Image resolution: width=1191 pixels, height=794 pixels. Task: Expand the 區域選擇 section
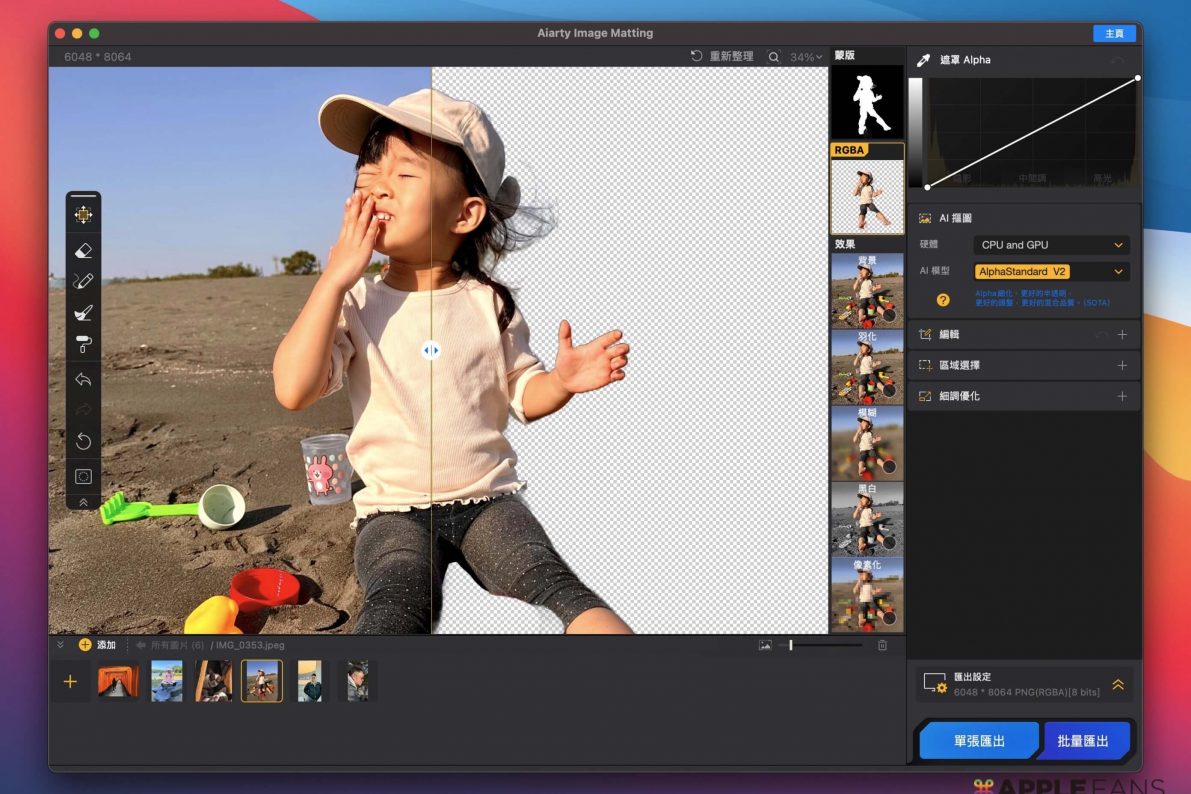tap(1122, 366)
